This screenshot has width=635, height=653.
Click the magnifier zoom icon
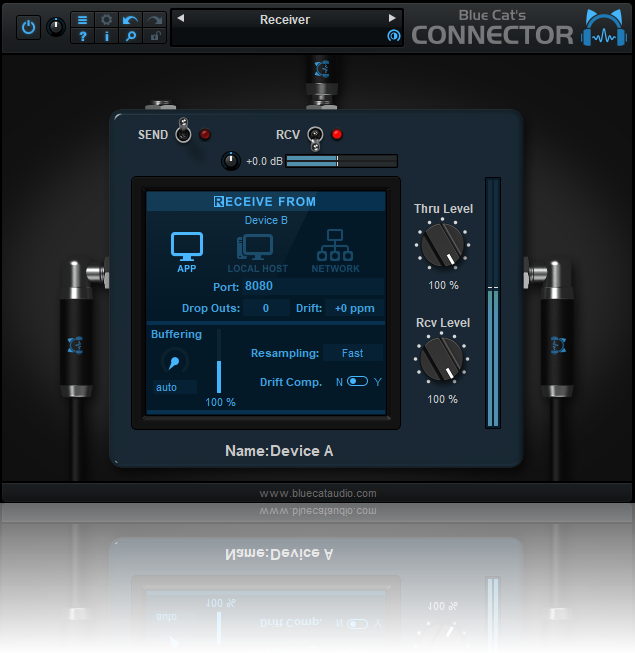130,36
